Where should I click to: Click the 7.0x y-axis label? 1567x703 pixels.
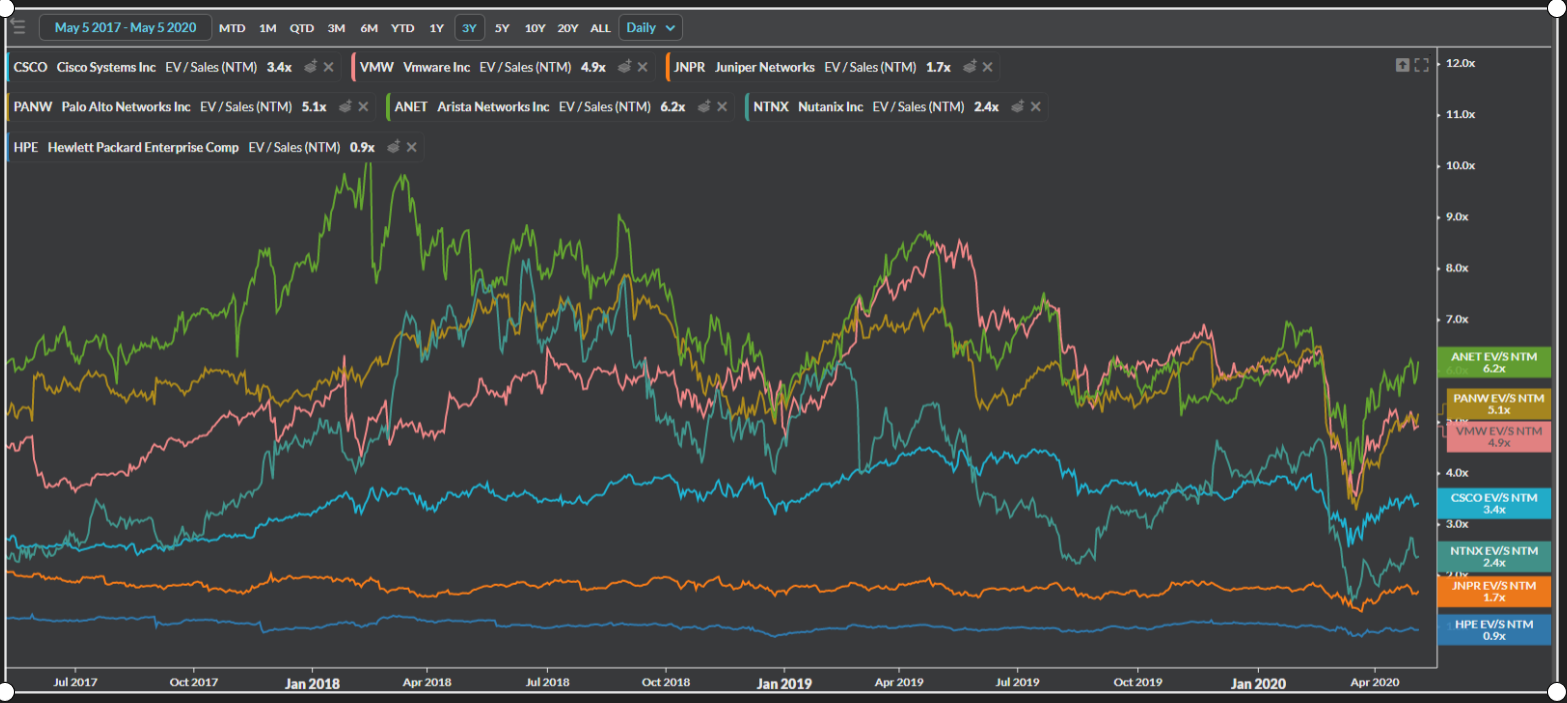pyautogui.click(x=1458, y=319)
